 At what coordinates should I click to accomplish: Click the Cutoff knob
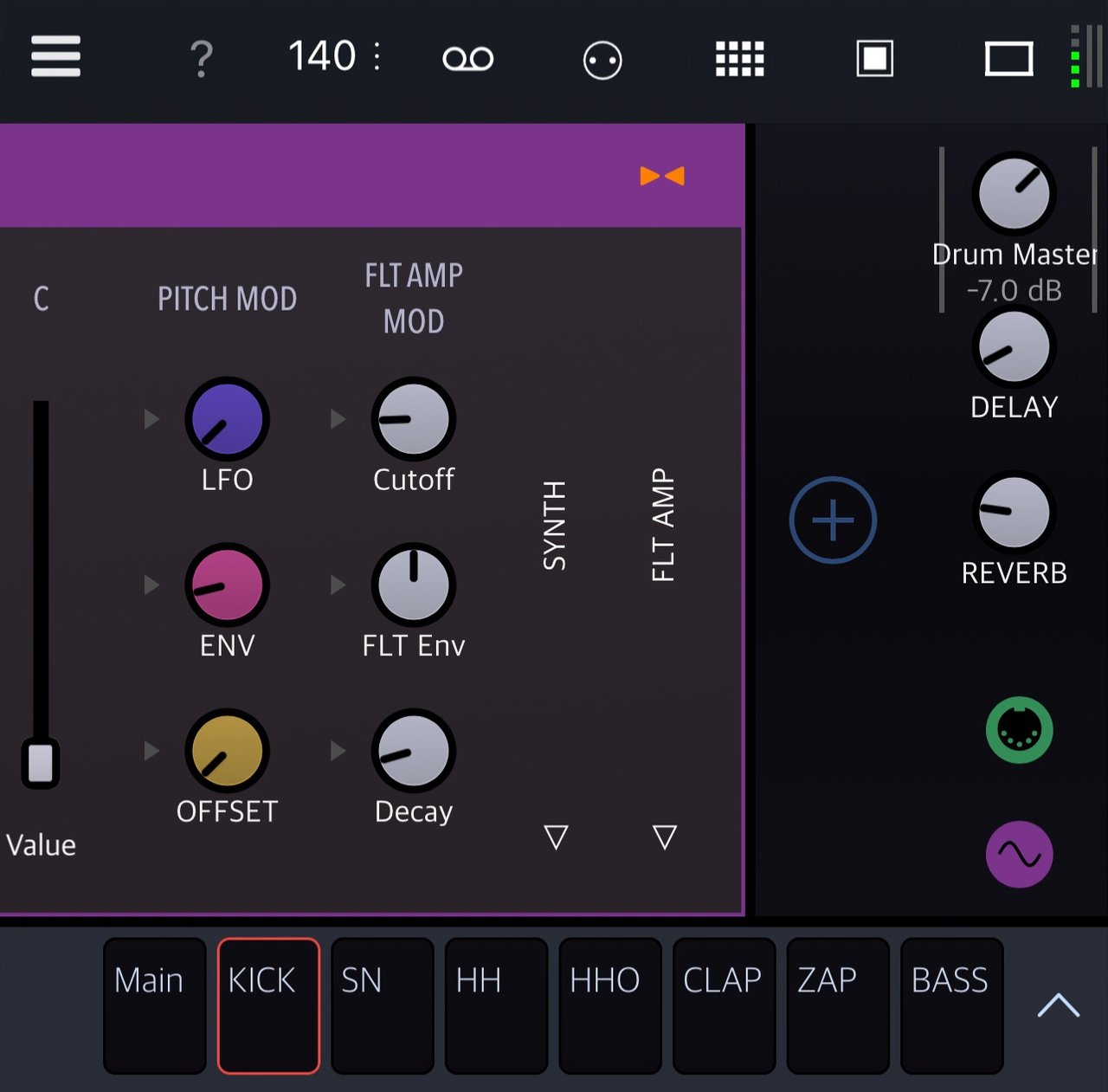click(414, 419)
